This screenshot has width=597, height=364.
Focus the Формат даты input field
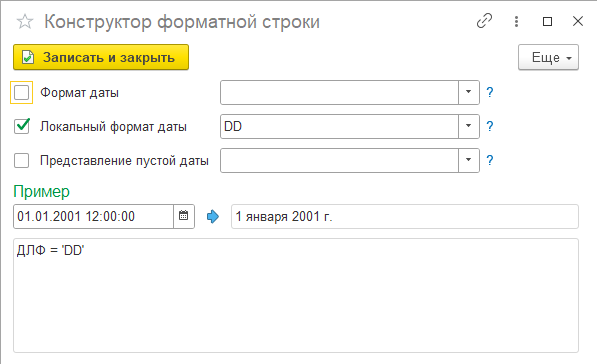[x=339, y=92]
